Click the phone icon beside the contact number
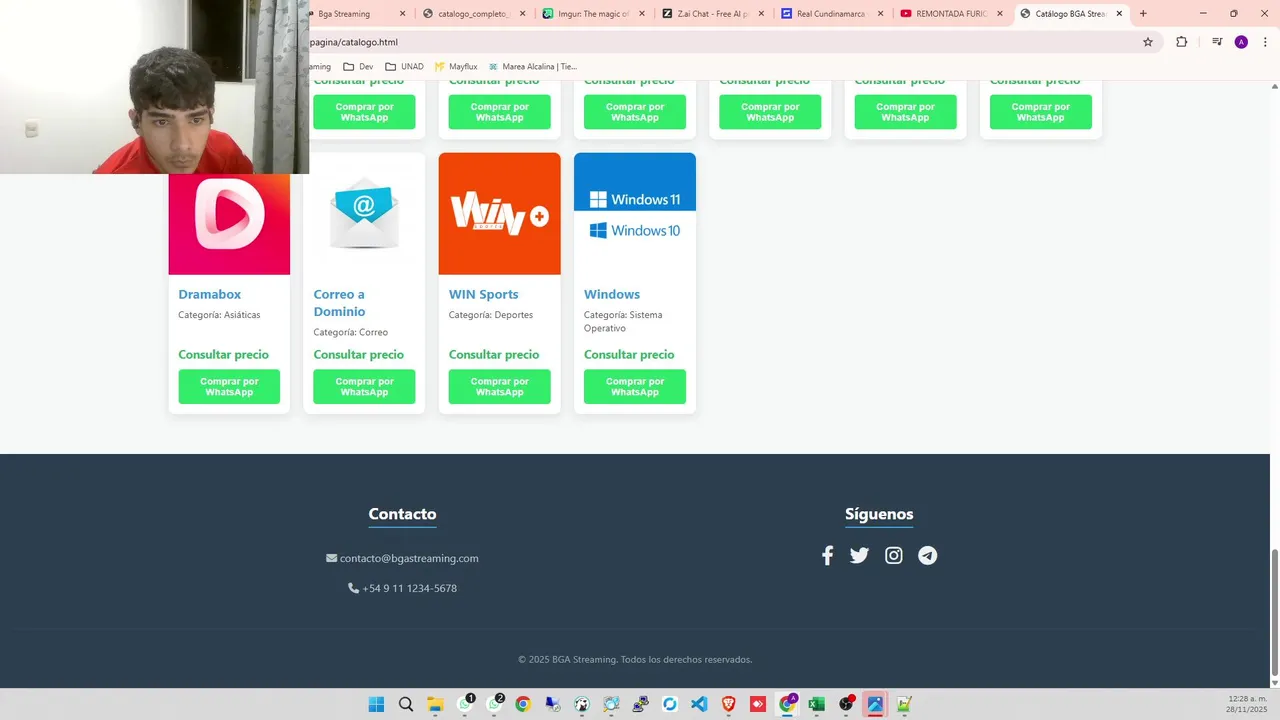The height and width of the screenshot is (720, 1280). [353, 588]
